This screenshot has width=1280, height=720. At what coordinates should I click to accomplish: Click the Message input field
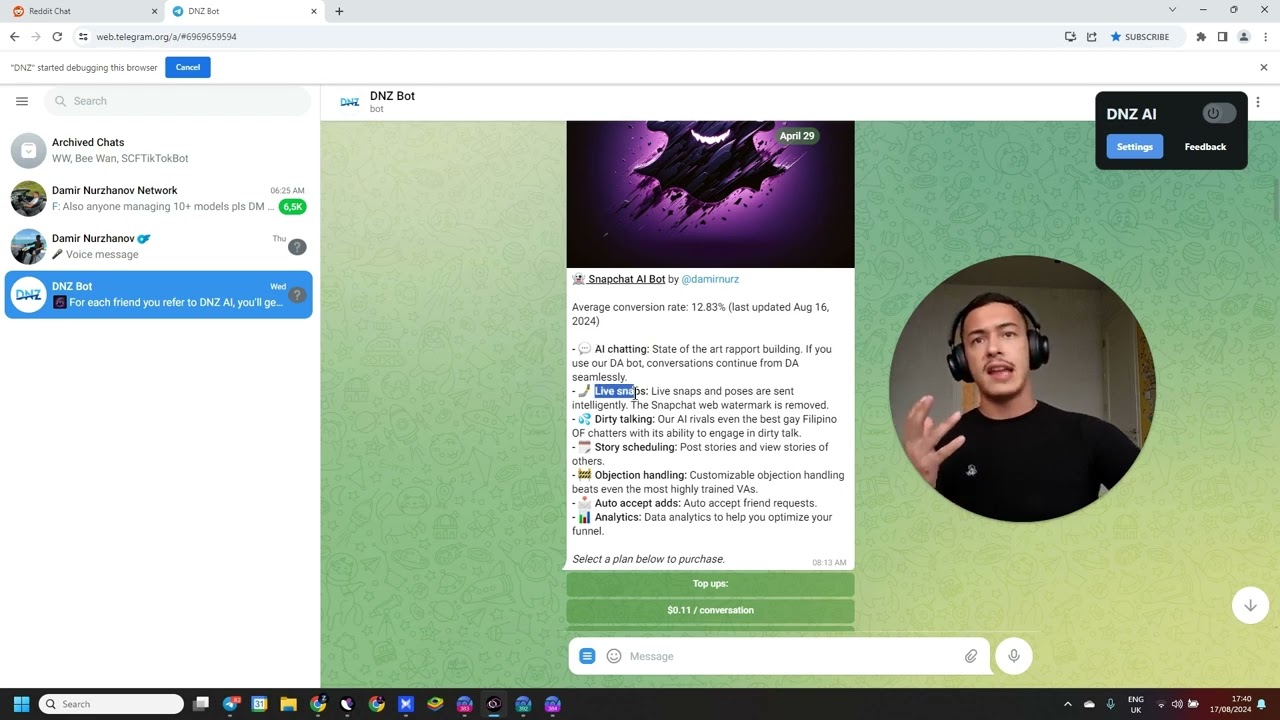point(792,656)
